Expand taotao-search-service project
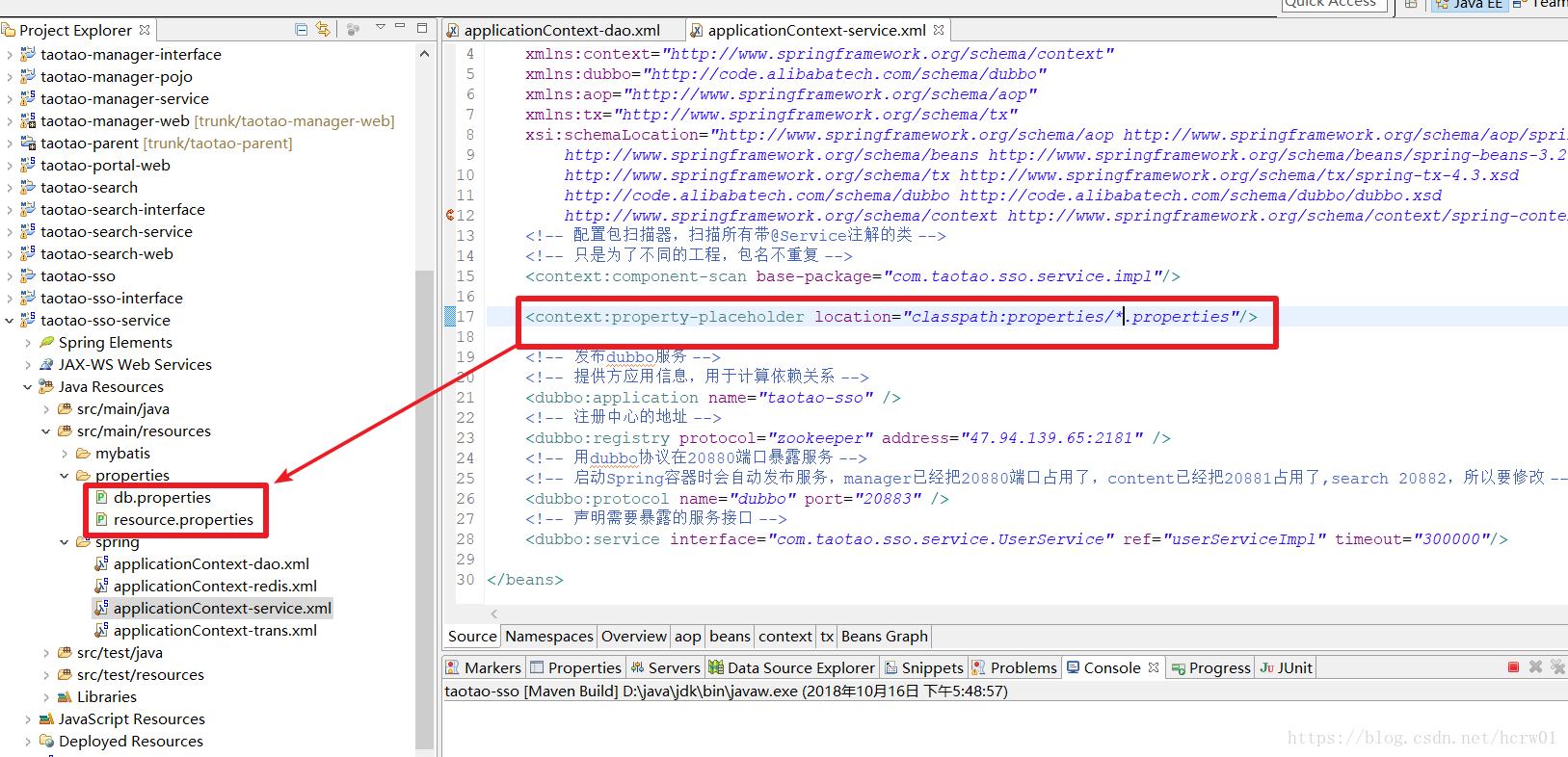Screen dimensions: 1568x757 pyautogui.click(x=10, y=232)
